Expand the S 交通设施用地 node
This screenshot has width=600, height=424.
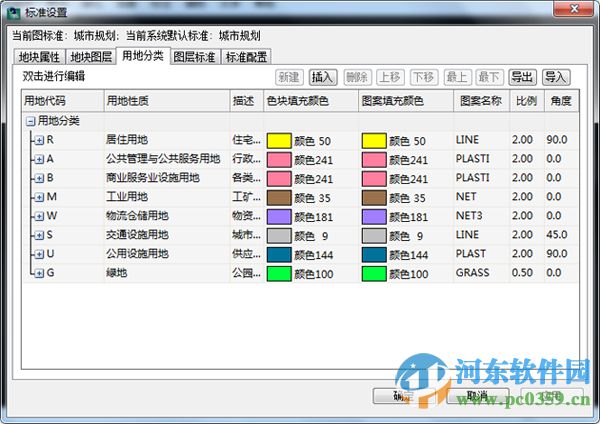(x=39, y=235)
